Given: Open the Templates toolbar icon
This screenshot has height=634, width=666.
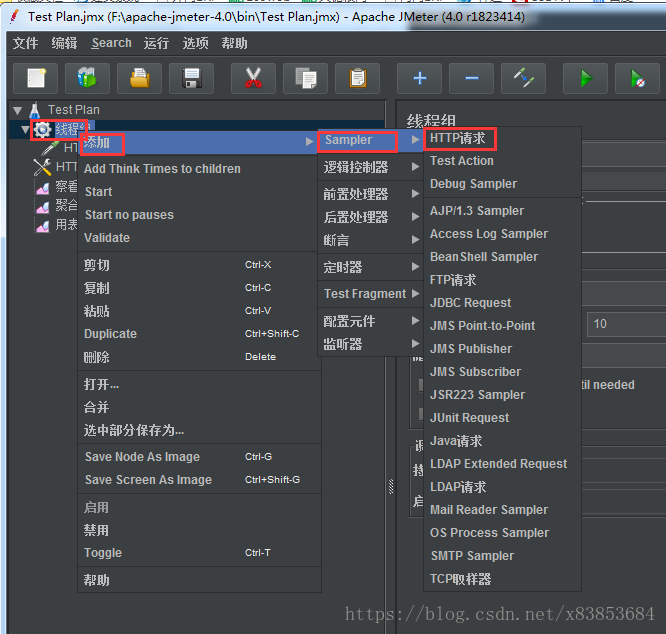Looking at the screenshot, I should pos(87,78).
